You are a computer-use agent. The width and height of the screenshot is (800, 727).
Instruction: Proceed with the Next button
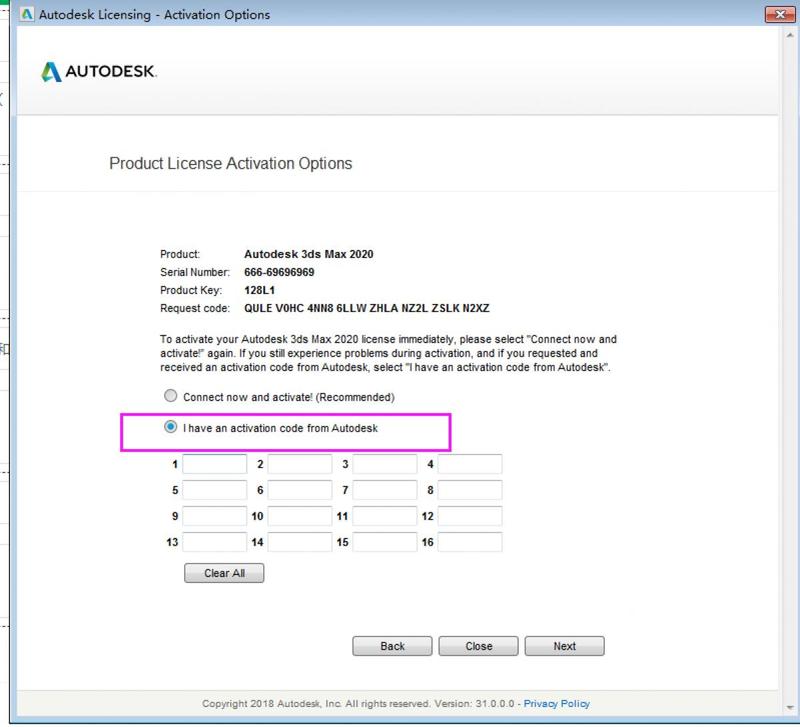tap(565, 646)
